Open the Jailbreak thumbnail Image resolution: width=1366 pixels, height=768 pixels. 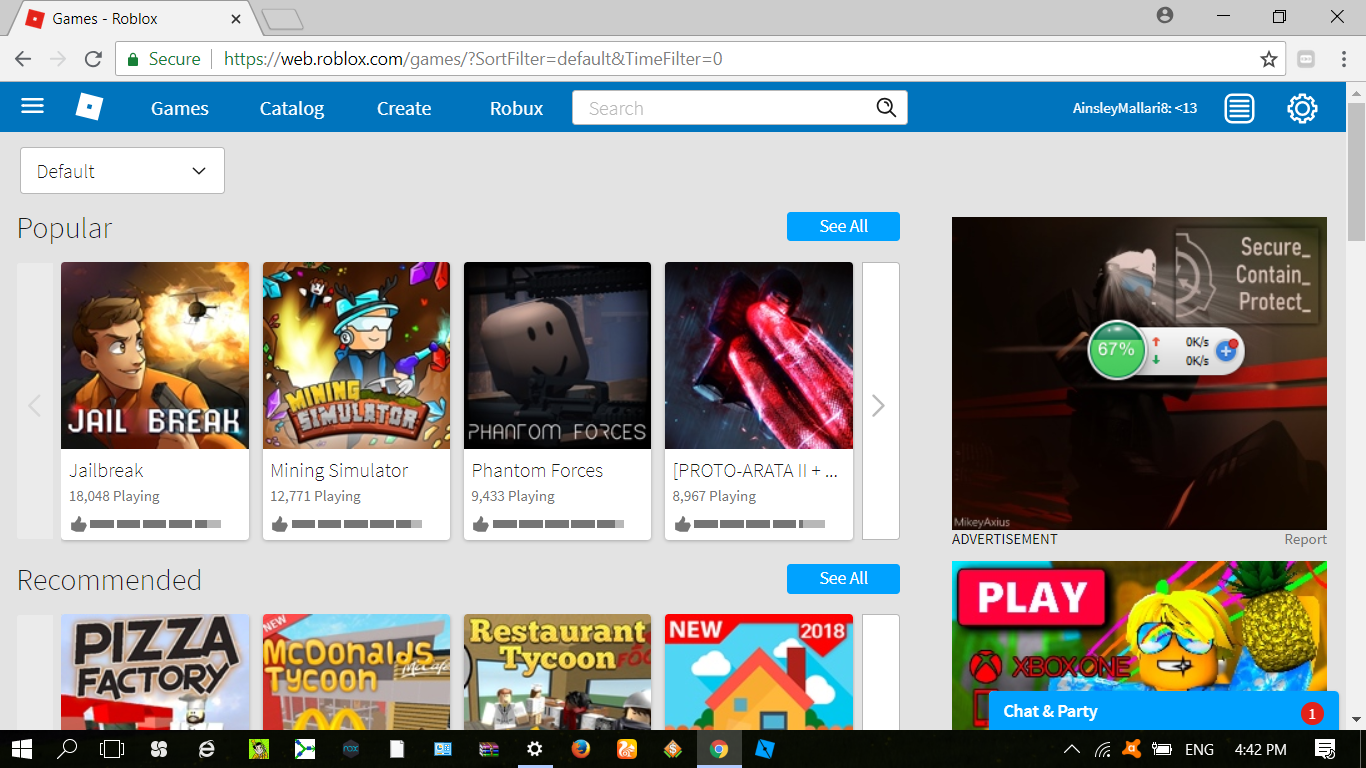coord(155,355)
